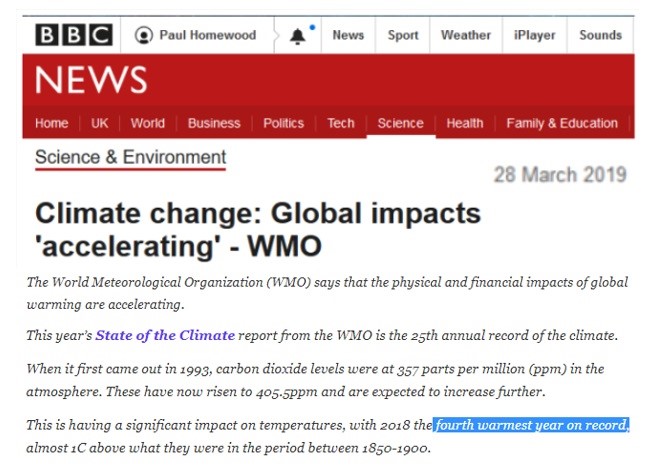The width and height of the screenshot is (657, 474).
Task: Open the Family & Education tab
Action: [x=562, y=123]
